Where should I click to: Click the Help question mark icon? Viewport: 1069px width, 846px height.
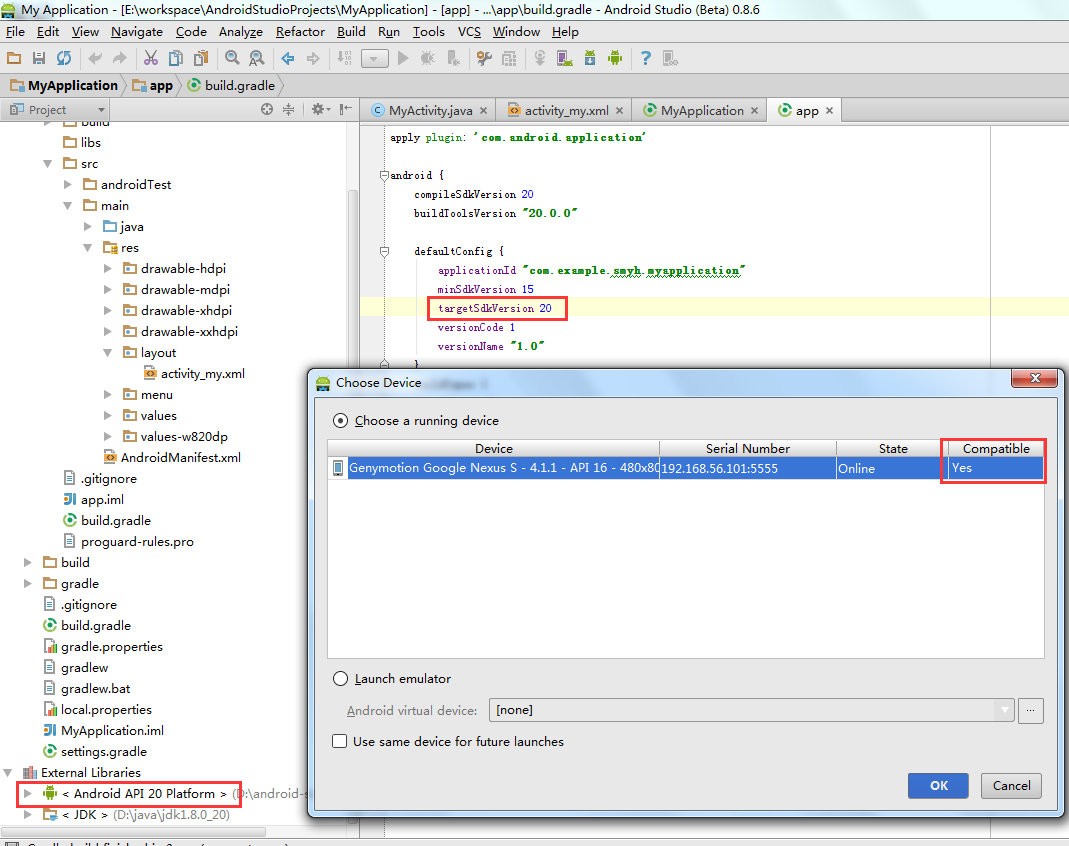tap(646, 59)
